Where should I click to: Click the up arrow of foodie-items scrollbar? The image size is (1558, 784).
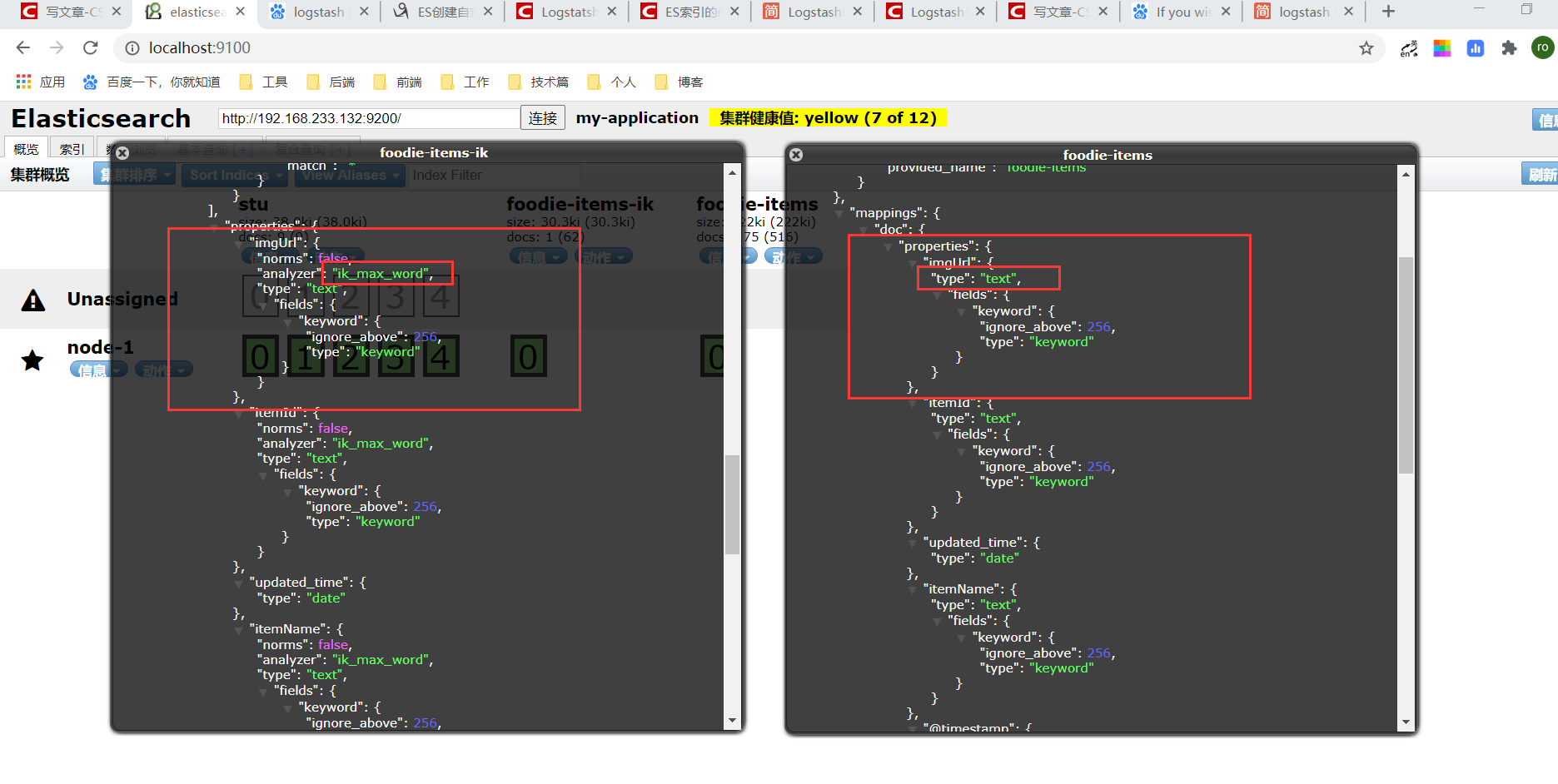[x=1406, y=174]
